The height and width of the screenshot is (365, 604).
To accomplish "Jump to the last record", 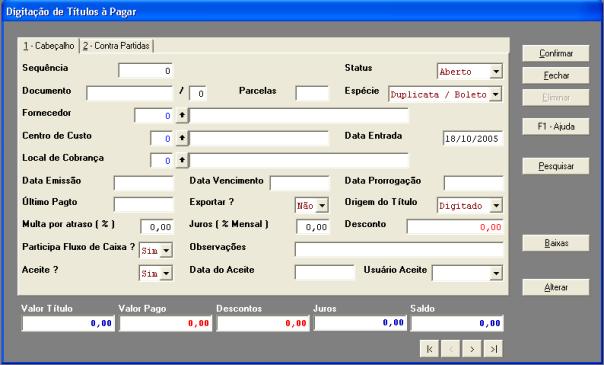I will point(493,349).
